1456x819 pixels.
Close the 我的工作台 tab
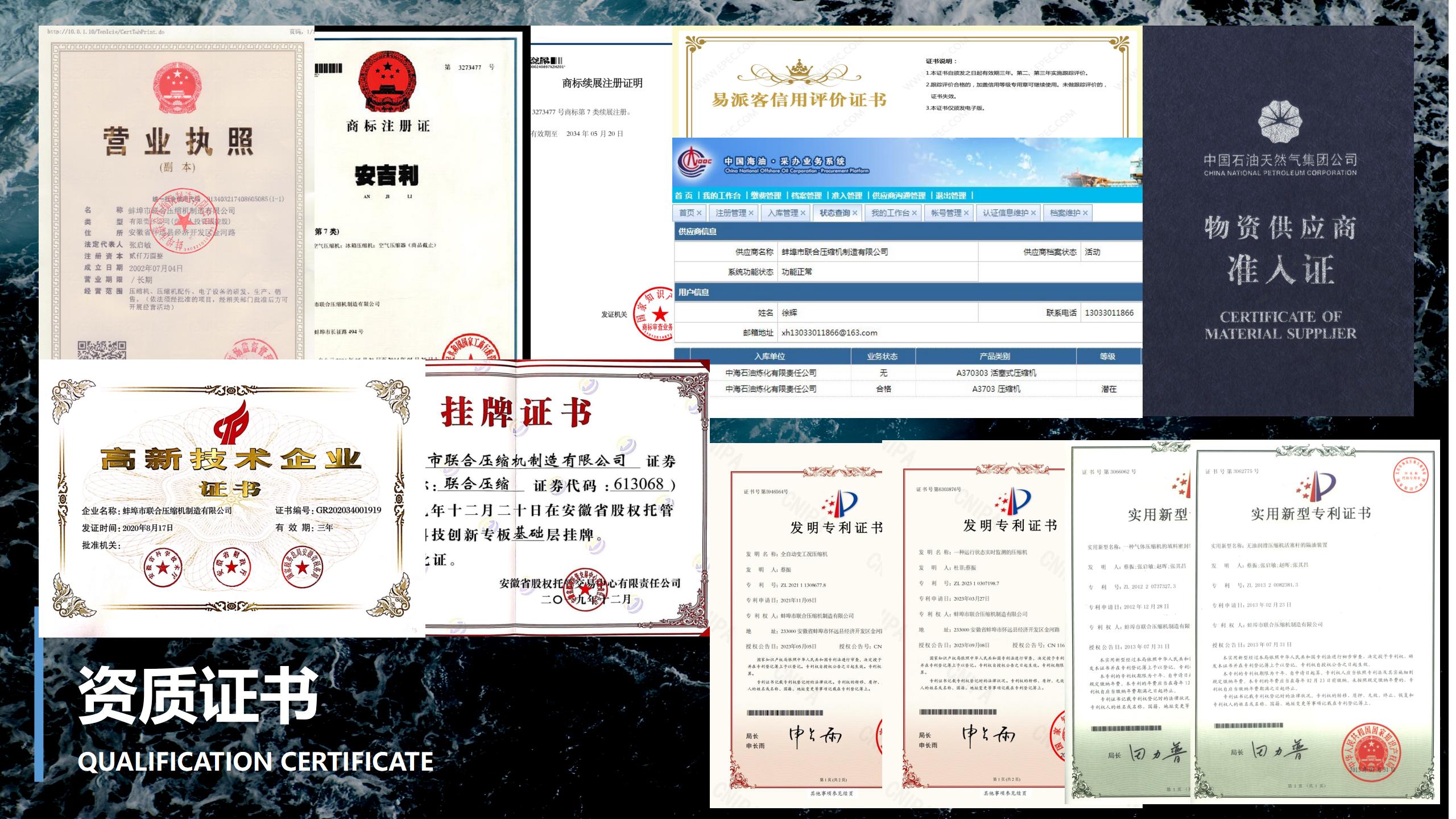pyautogui.click(x=915, y=213)
